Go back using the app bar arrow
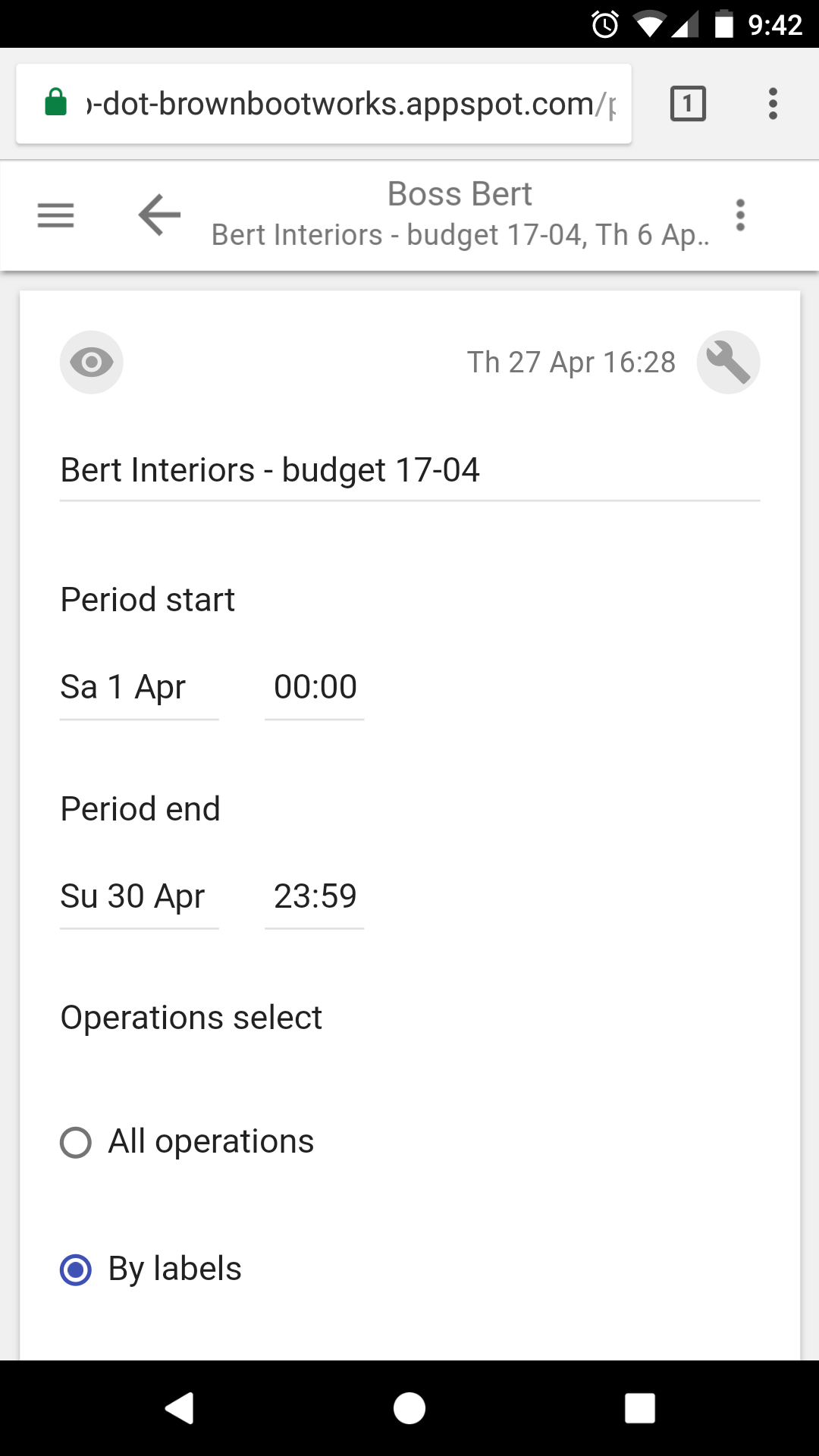The height and width of the screenshot is (1456, 819). coord(159,215)
